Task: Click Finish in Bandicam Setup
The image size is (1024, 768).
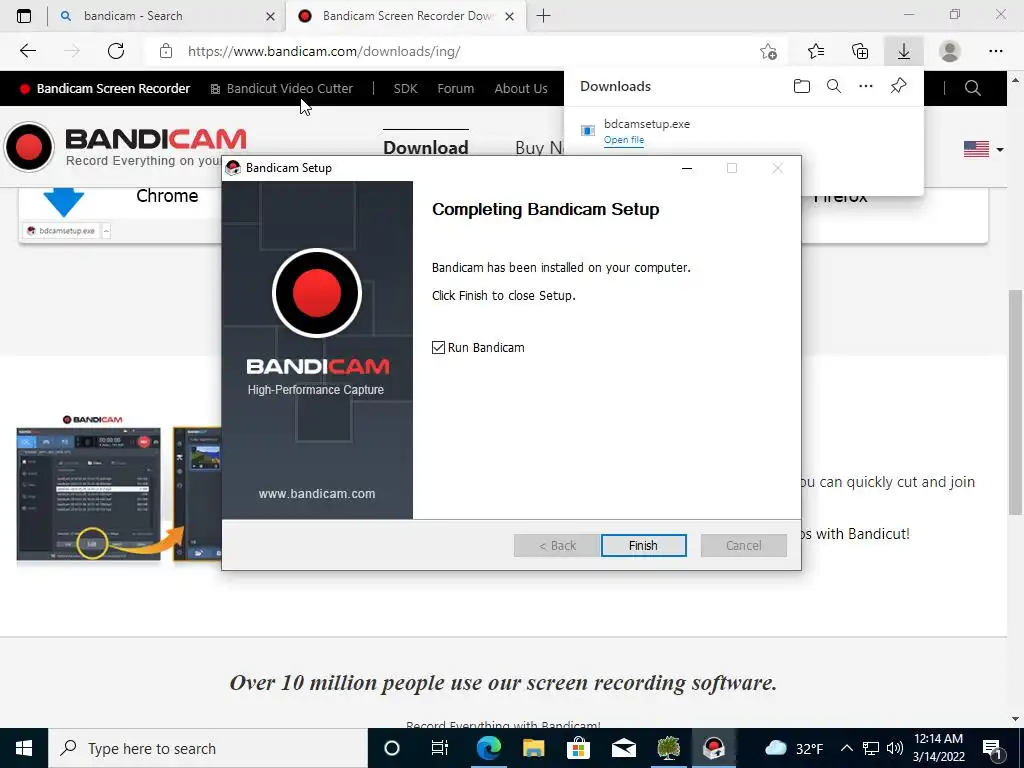Action: click(643, 545)
